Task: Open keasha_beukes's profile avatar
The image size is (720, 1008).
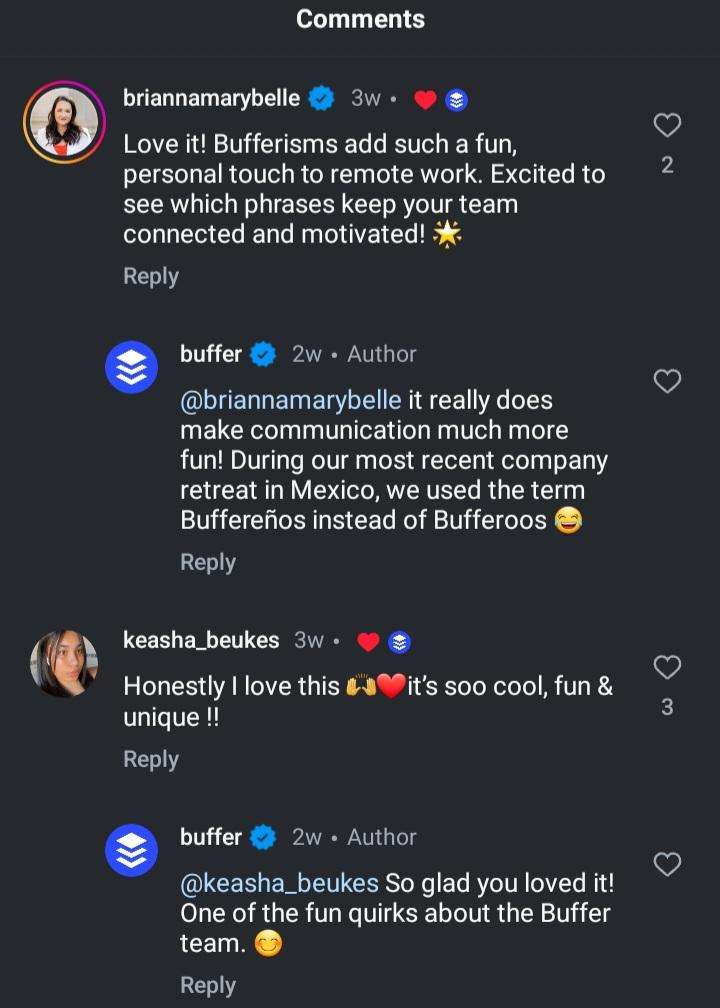Action: coord(64,663)
